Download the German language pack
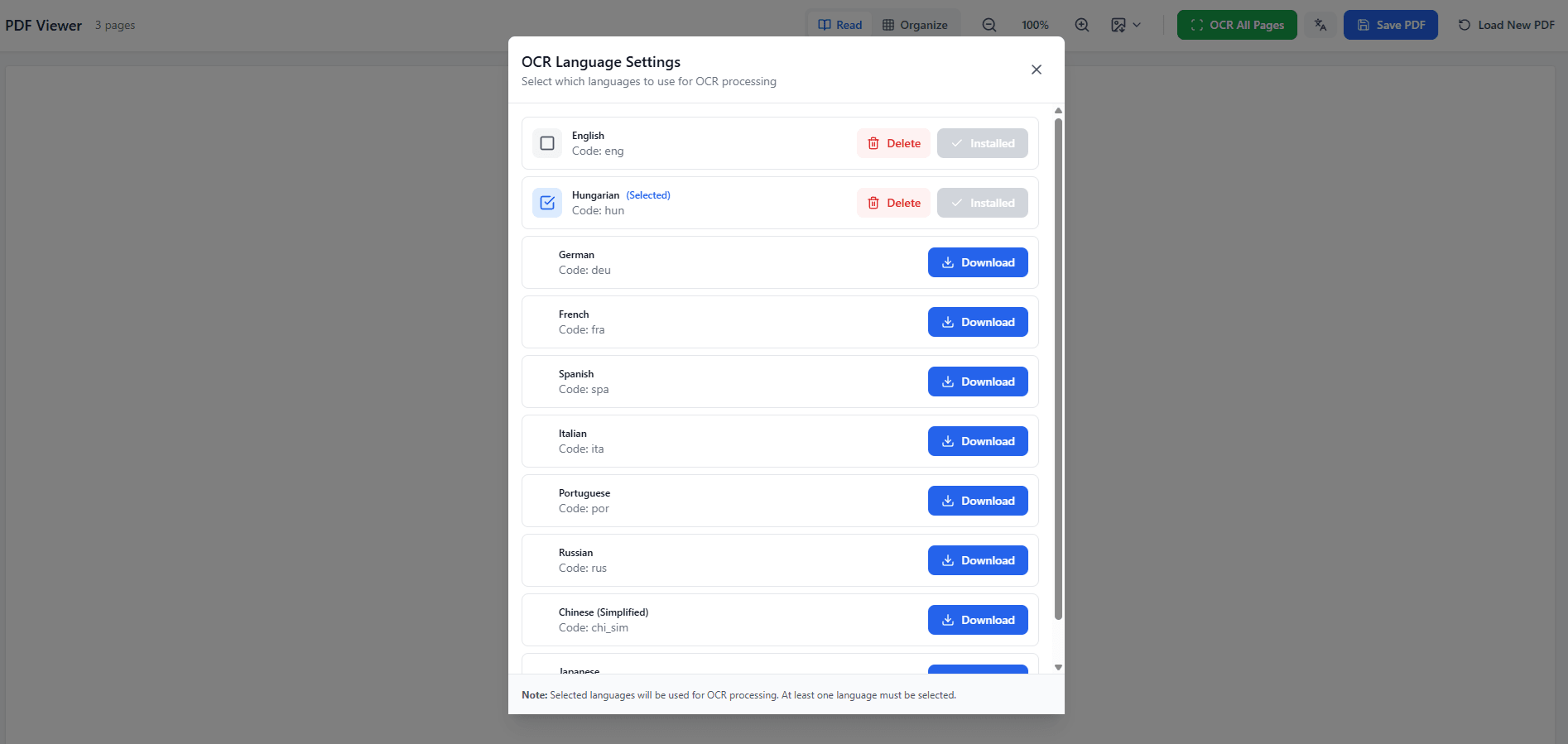The image size is (1568, 744). [978, 262]
